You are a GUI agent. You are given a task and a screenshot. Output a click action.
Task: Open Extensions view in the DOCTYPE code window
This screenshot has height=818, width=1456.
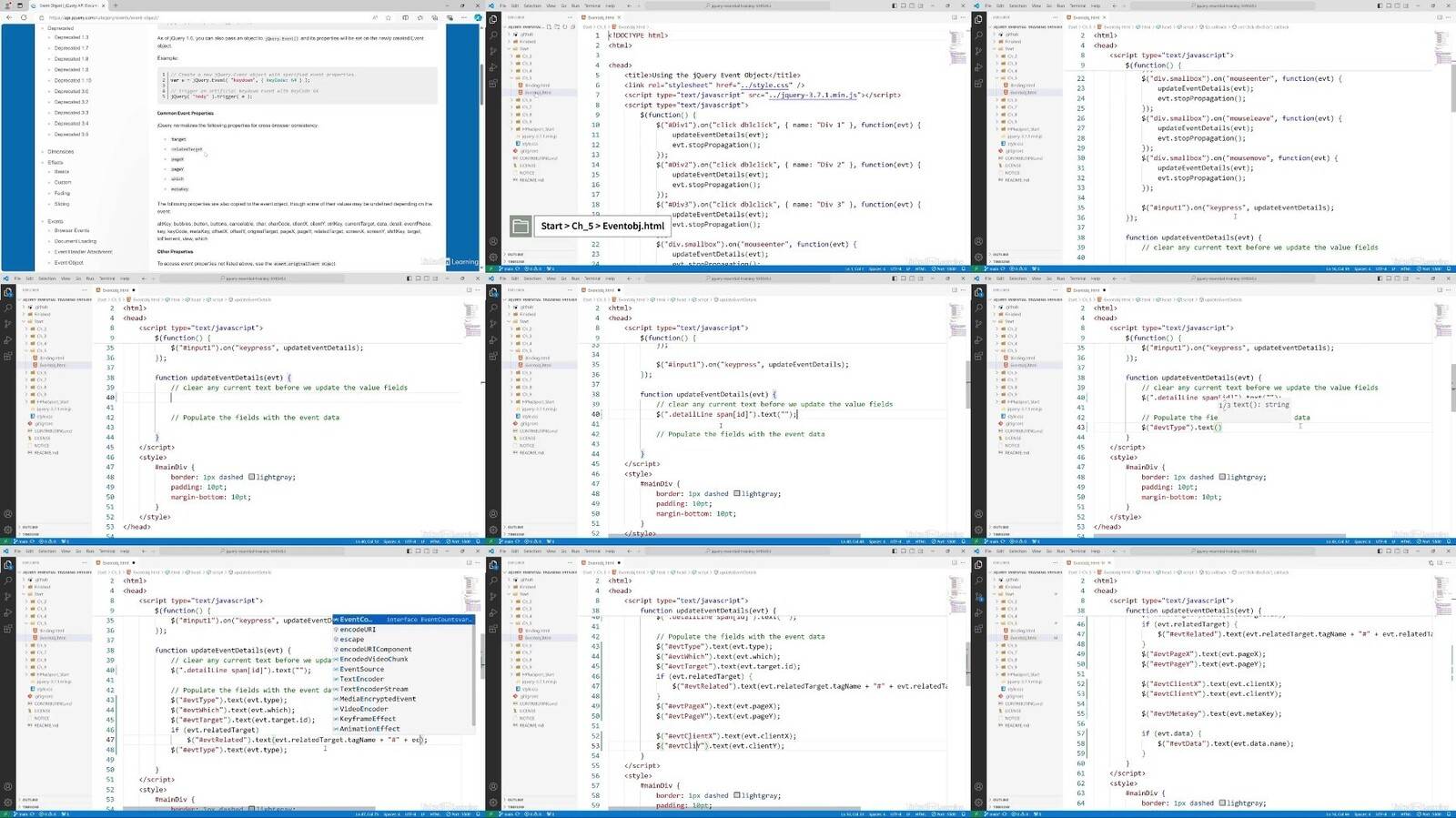[x=493, y=83]
